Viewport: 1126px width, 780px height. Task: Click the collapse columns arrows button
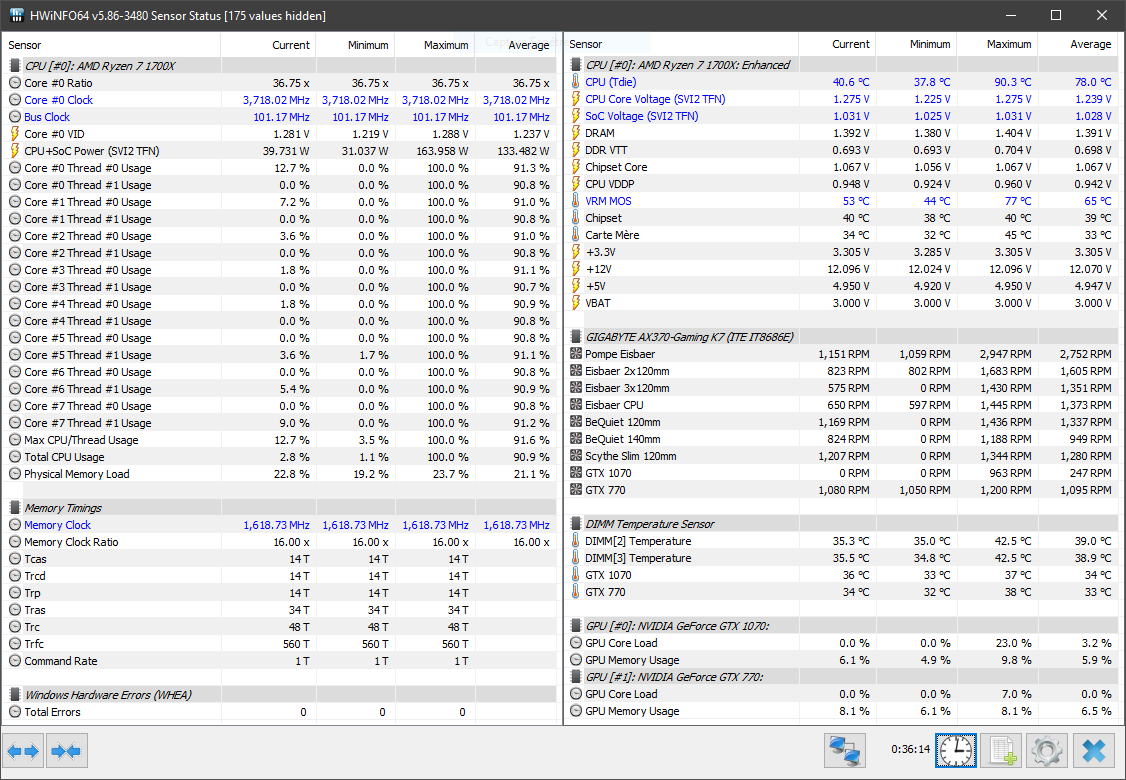68,751
